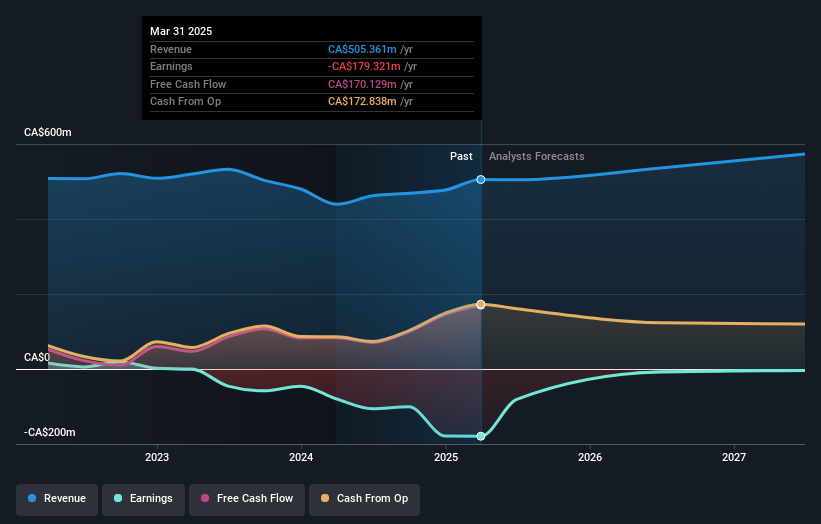The image size is (821, 524).
Task: Select the Cash From Op data point marker
Action: 481,304
